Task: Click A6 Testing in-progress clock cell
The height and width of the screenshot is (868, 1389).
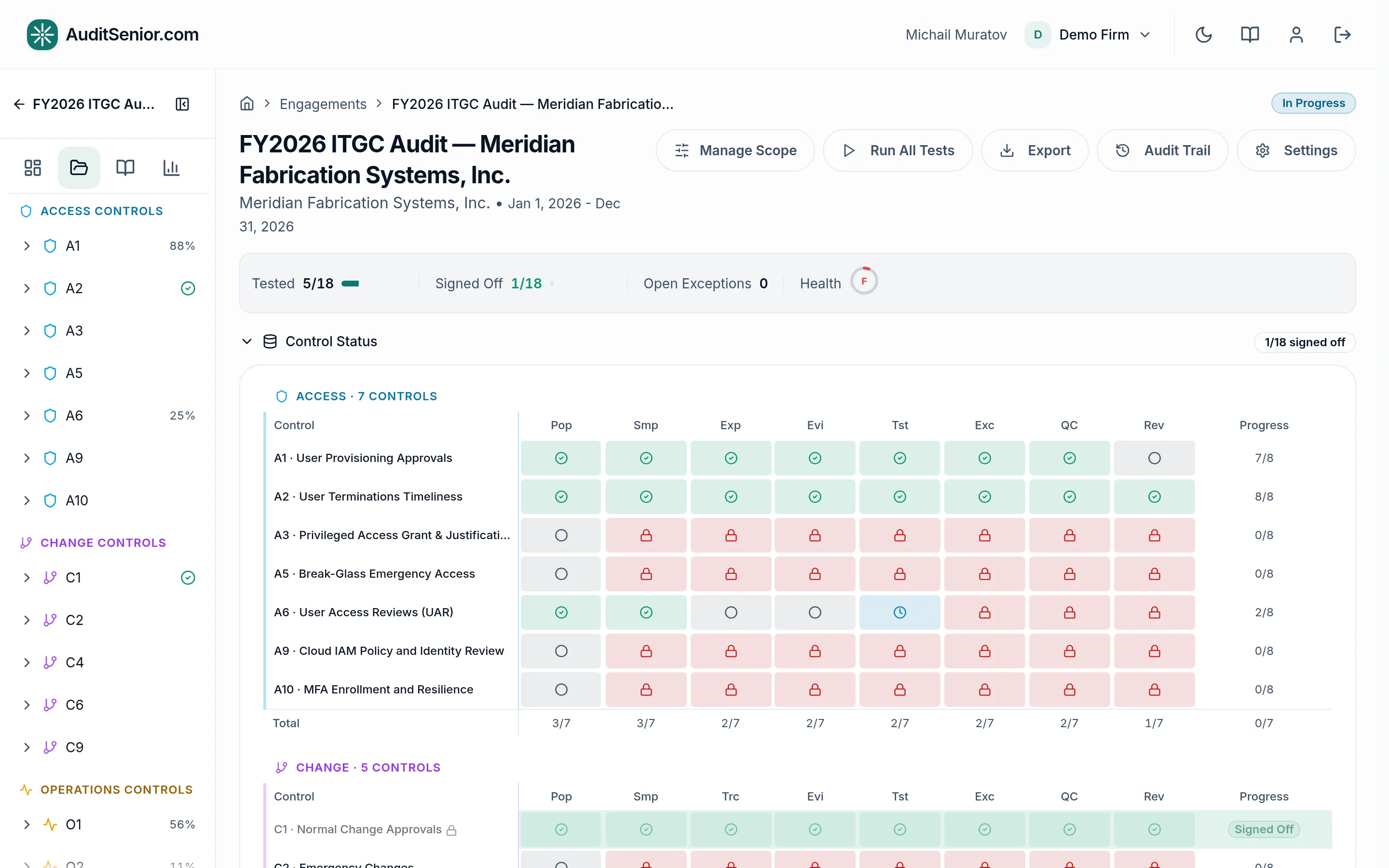Action: point(899,612)
